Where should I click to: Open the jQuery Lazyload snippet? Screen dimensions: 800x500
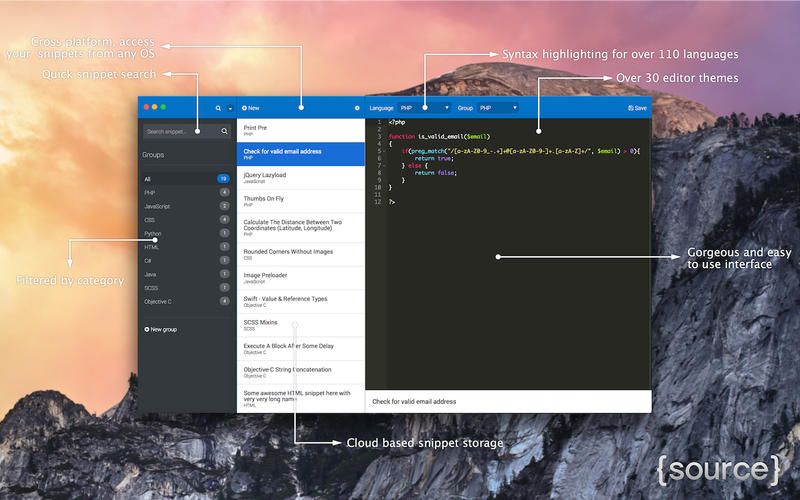tap(301, 178)
